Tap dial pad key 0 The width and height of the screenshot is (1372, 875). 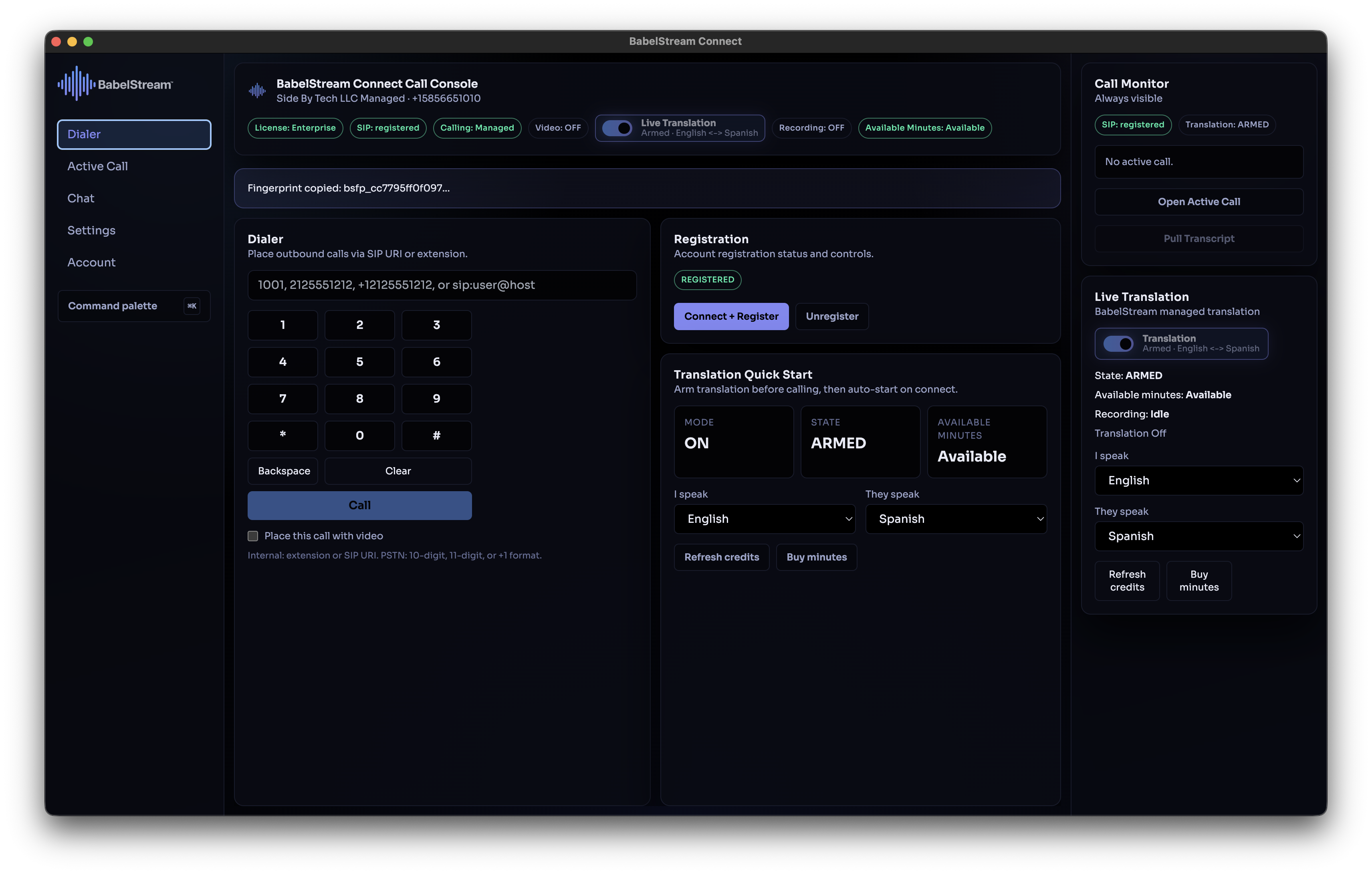[x=359, y=436]
